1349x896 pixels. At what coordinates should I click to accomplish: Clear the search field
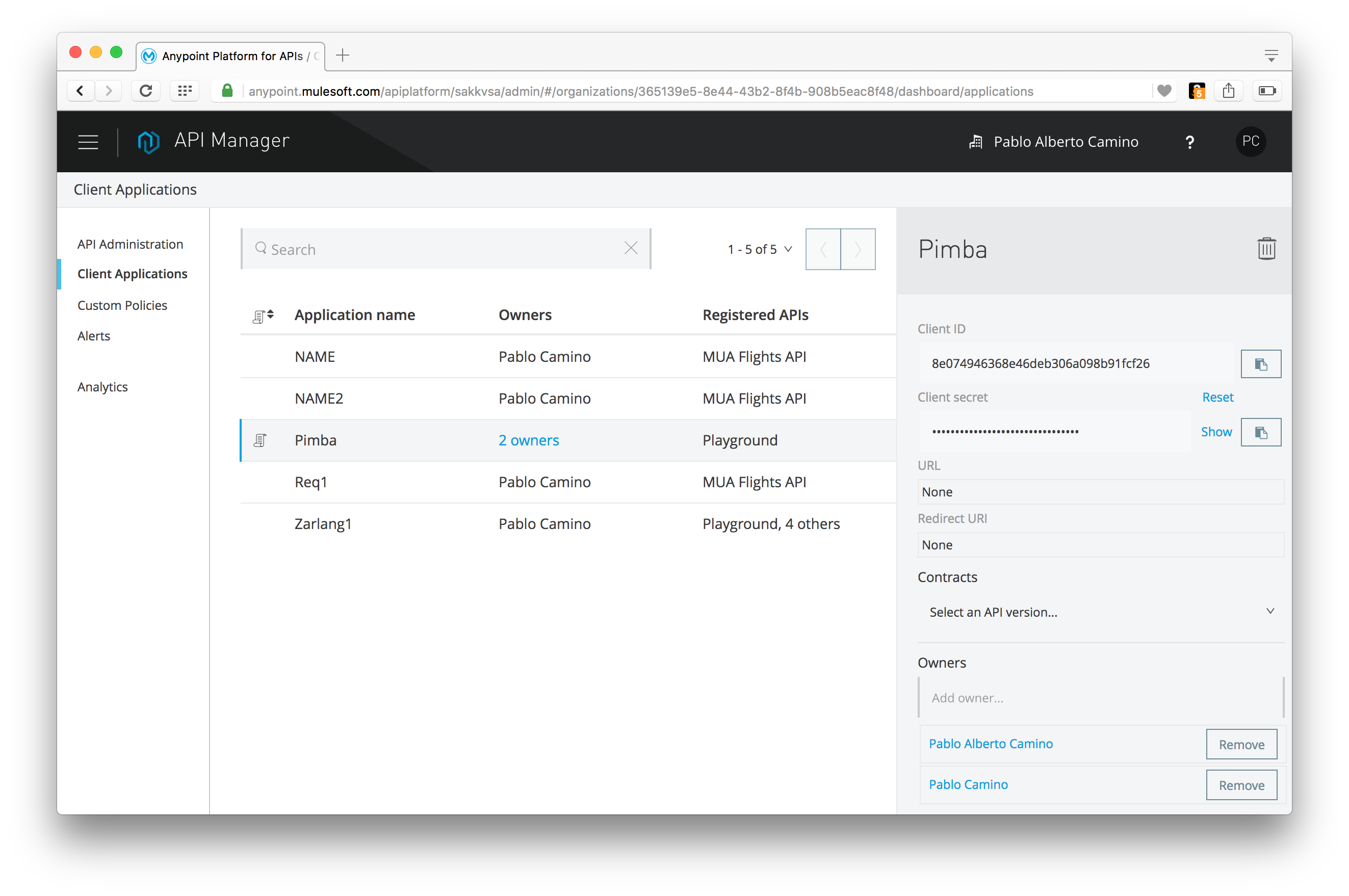tap(631, 248)
